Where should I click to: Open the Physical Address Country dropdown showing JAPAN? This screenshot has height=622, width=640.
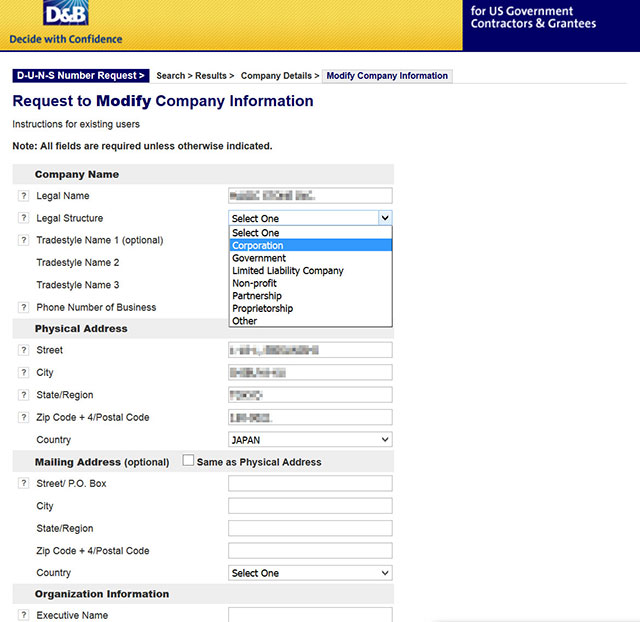pyautogui.click(x=310, y=440)
